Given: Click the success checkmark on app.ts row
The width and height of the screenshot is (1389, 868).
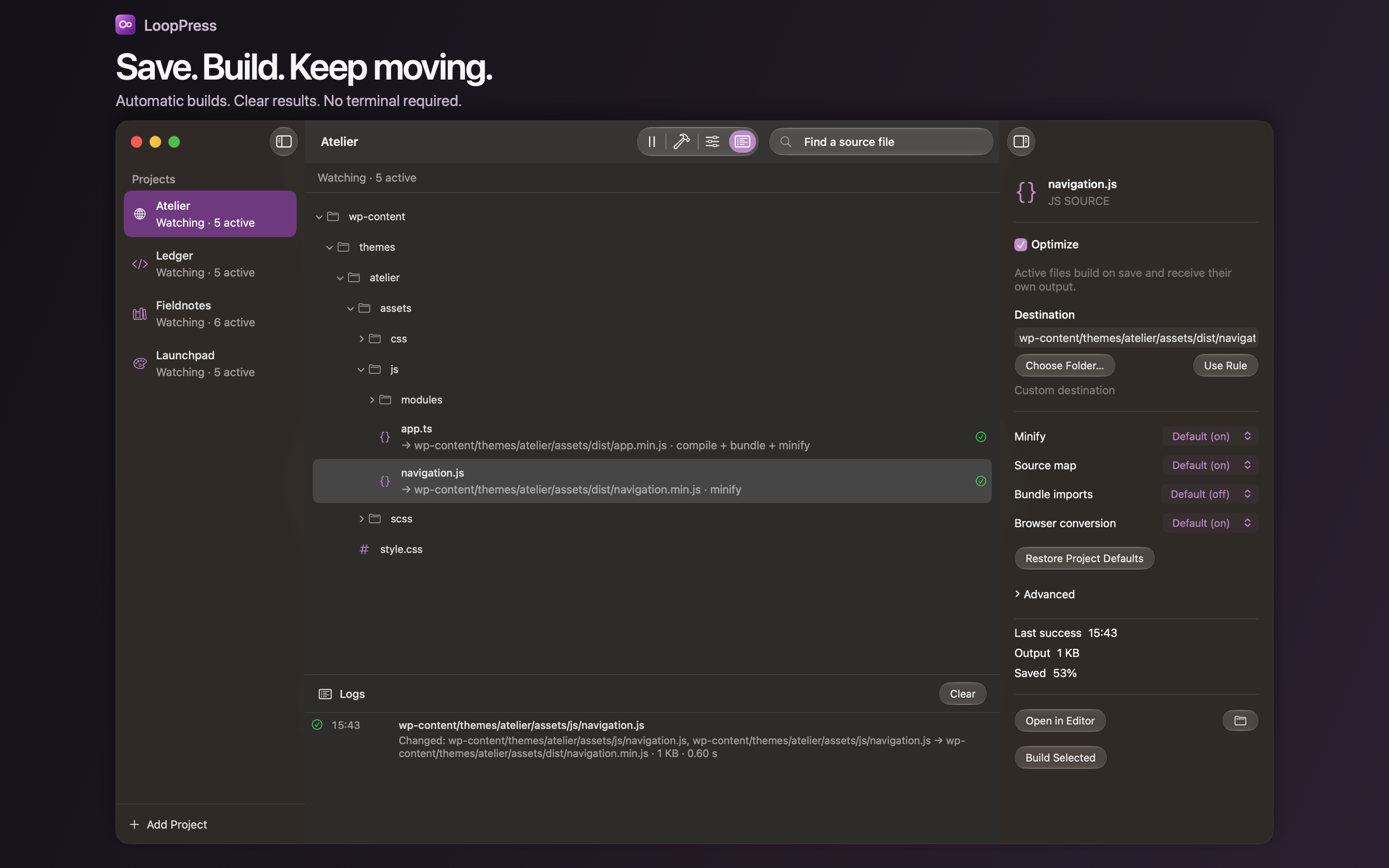Looking at the screenshot, I should point(981,437).
